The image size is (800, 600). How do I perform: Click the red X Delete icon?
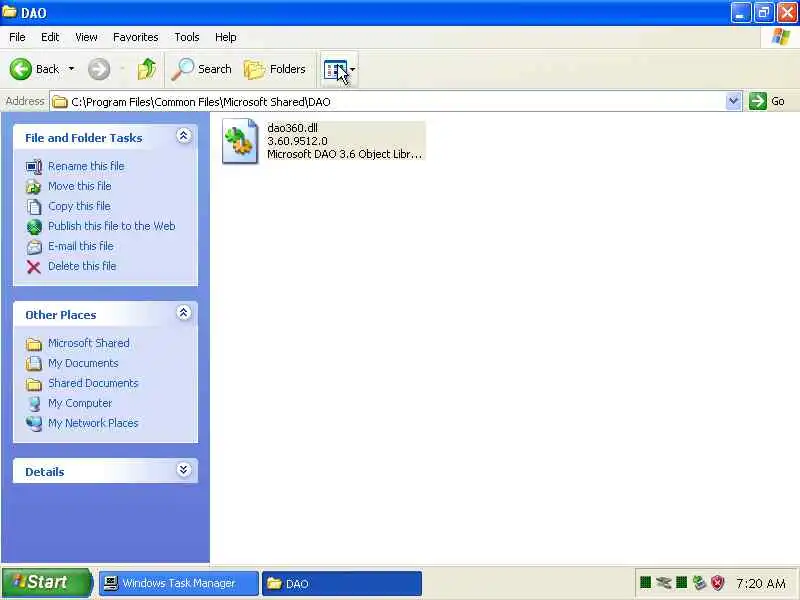pos(34,267)
